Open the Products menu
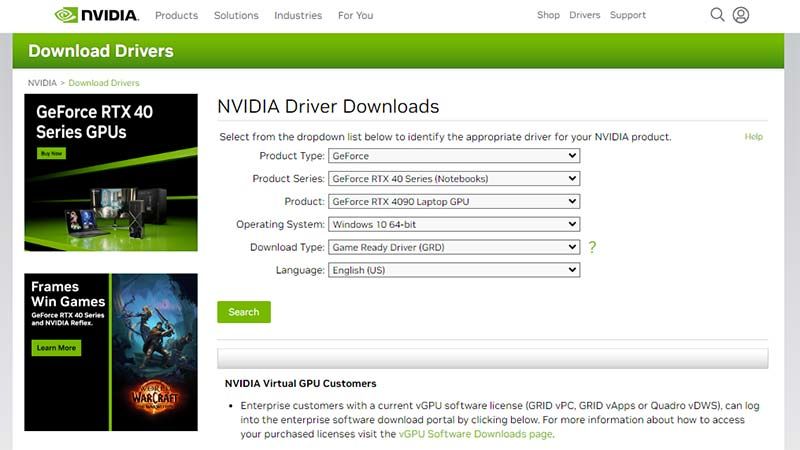This screenshot has height=450, width=800. click(177, 15)
